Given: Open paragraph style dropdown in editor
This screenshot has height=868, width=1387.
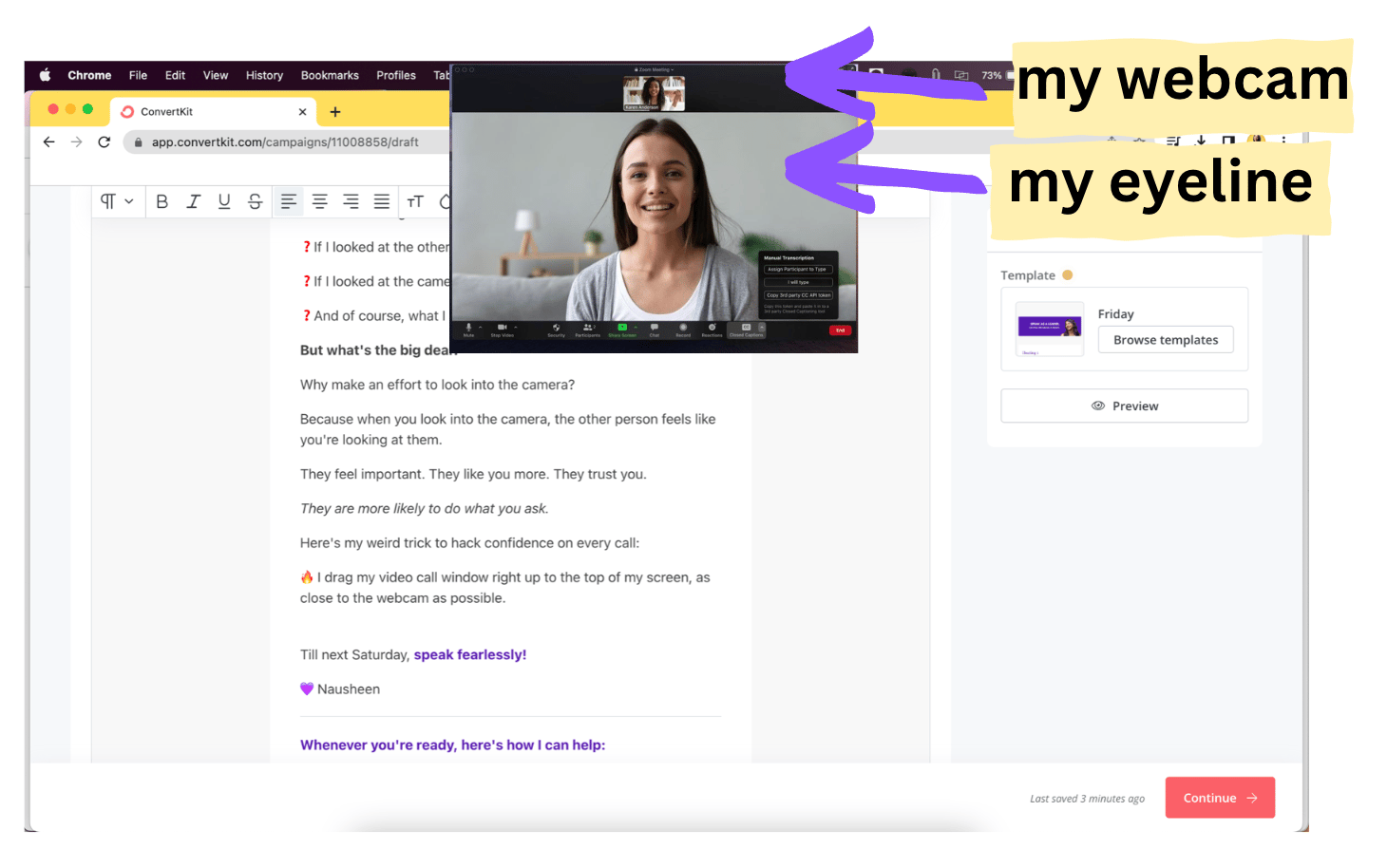Looking at the screenshot, I should click(117, 201).
